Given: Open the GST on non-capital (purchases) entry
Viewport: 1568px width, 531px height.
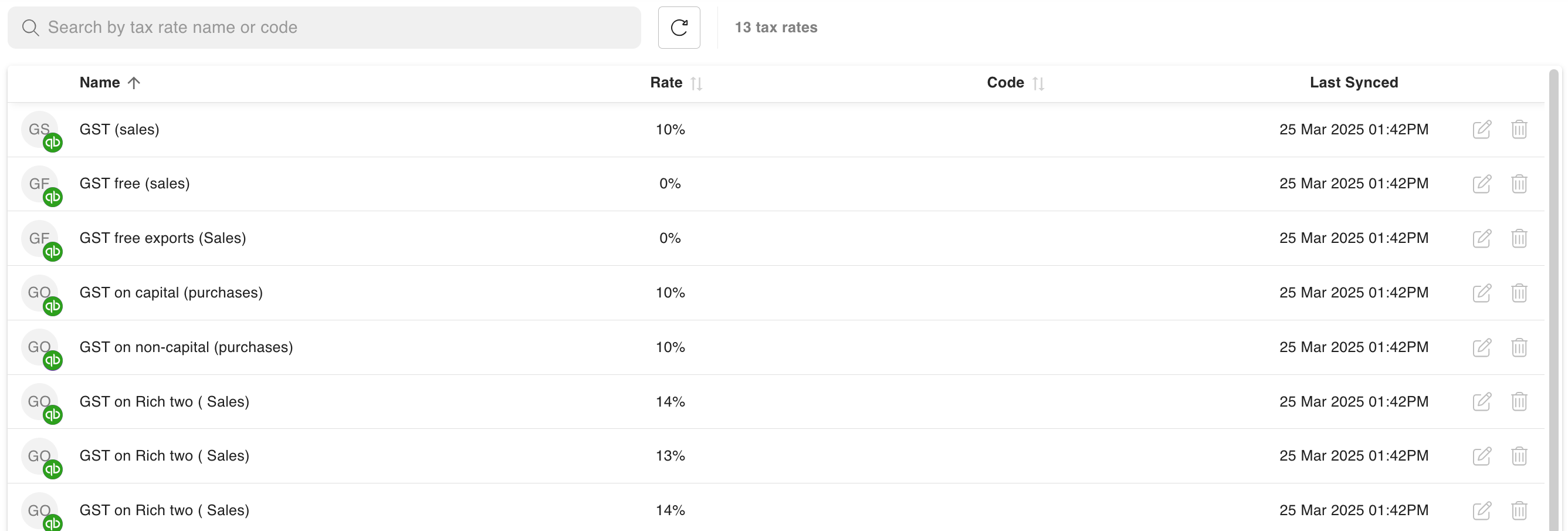Looking at the screenshot, I should pos(185,347).
